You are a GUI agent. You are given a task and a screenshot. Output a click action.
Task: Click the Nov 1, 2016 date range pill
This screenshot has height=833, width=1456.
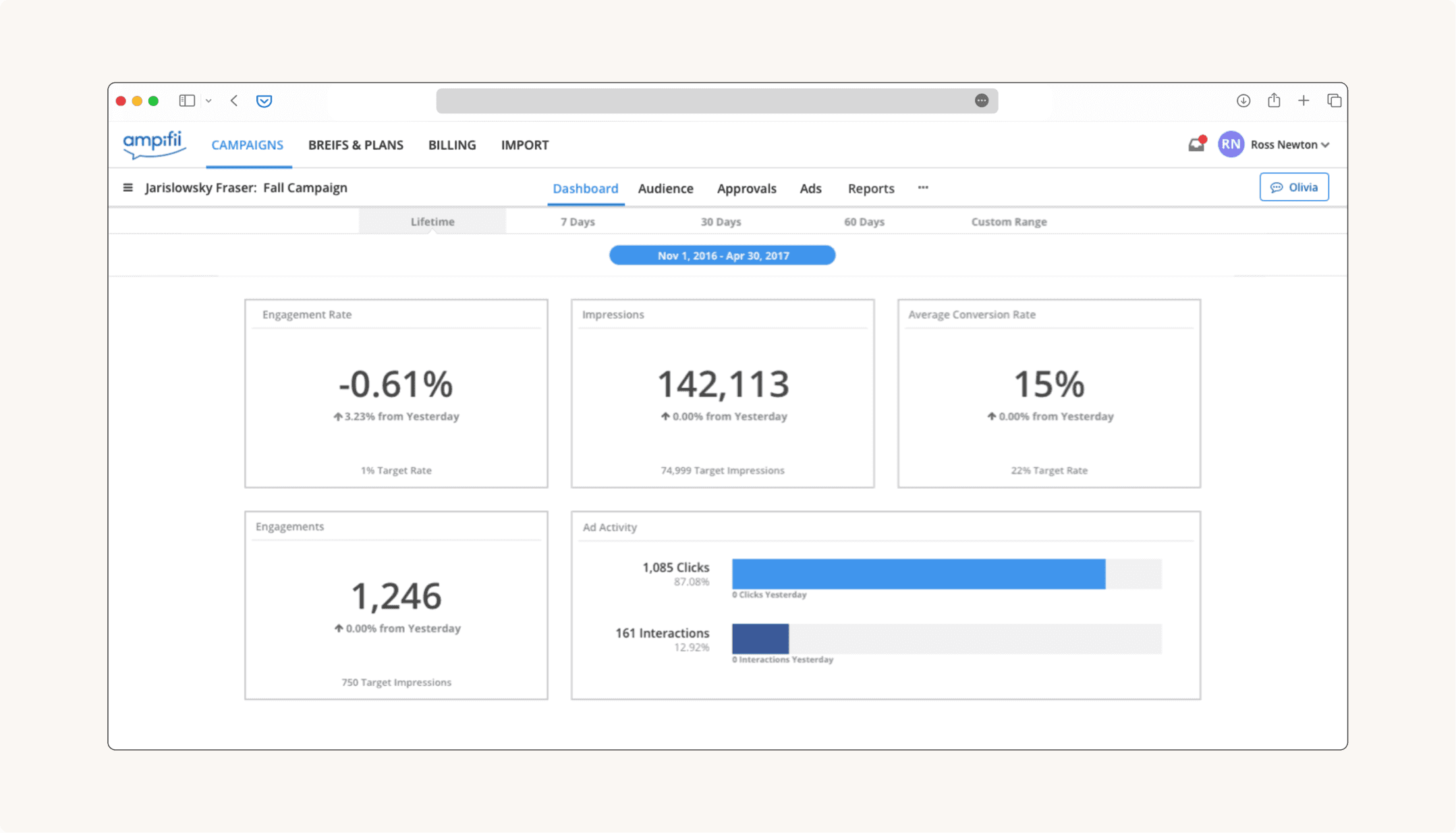point(722,255)
